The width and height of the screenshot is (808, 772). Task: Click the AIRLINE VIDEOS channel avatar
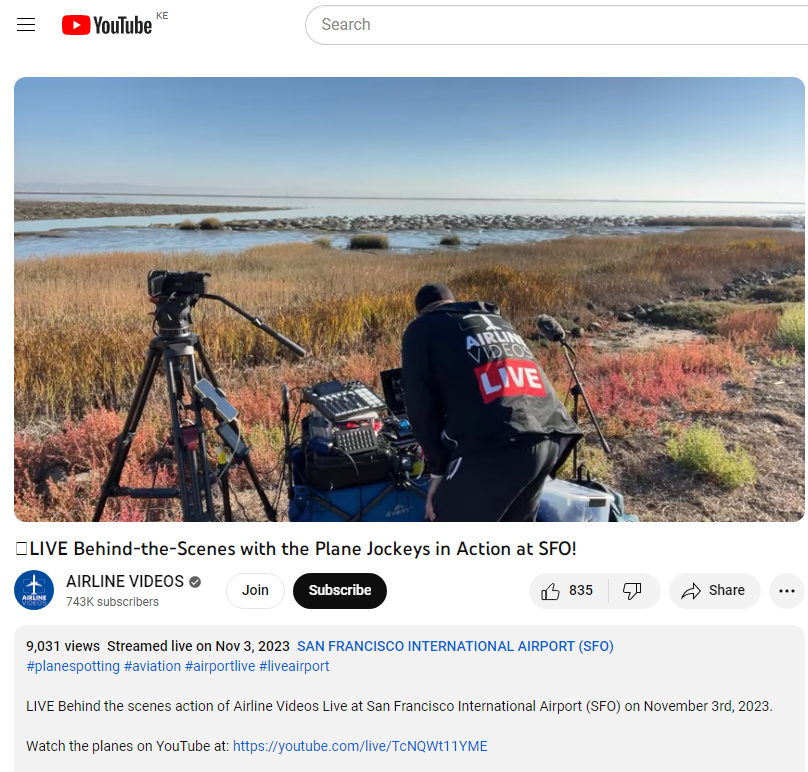(34, 590)
